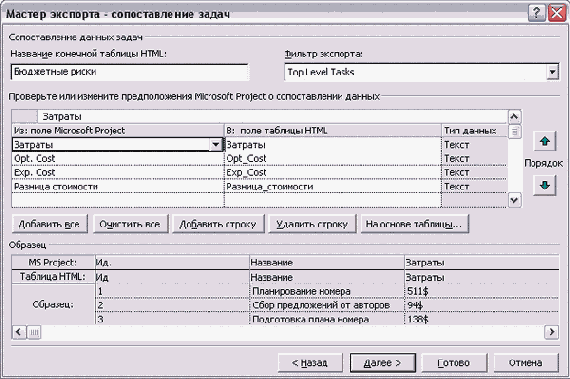Open the На основе таблицы dialog button
Viewport: 570px width, 379px height.
click(x=414, y=224)
